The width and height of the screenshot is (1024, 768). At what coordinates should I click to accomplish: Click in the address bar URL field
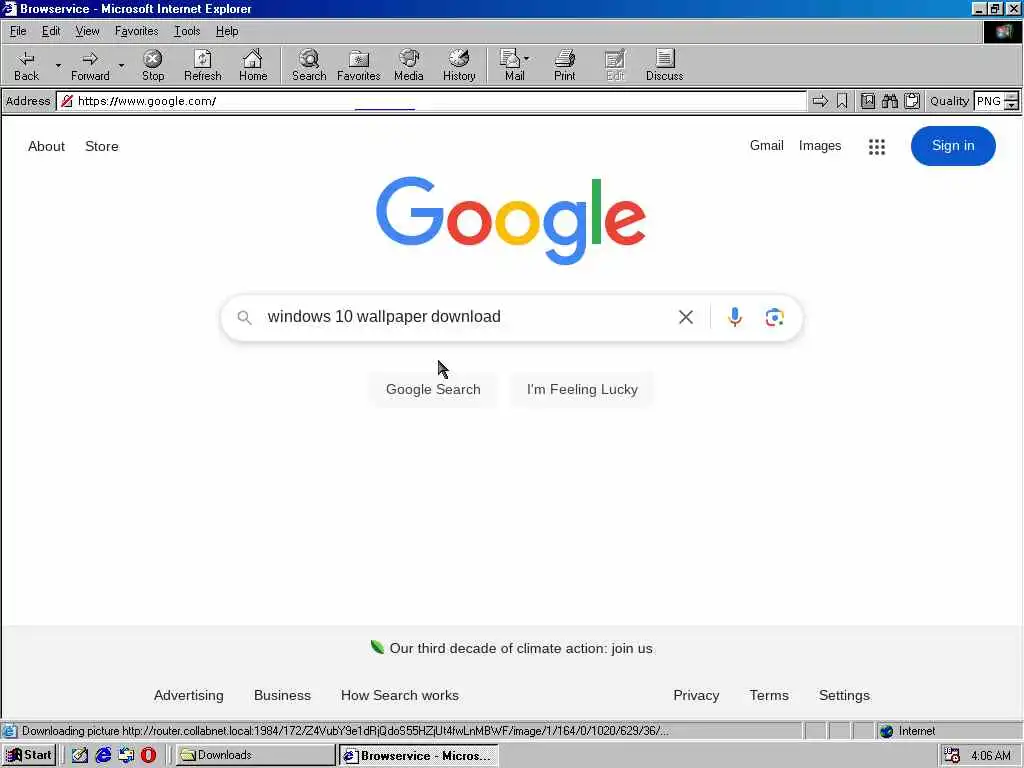tap(431, 101)
